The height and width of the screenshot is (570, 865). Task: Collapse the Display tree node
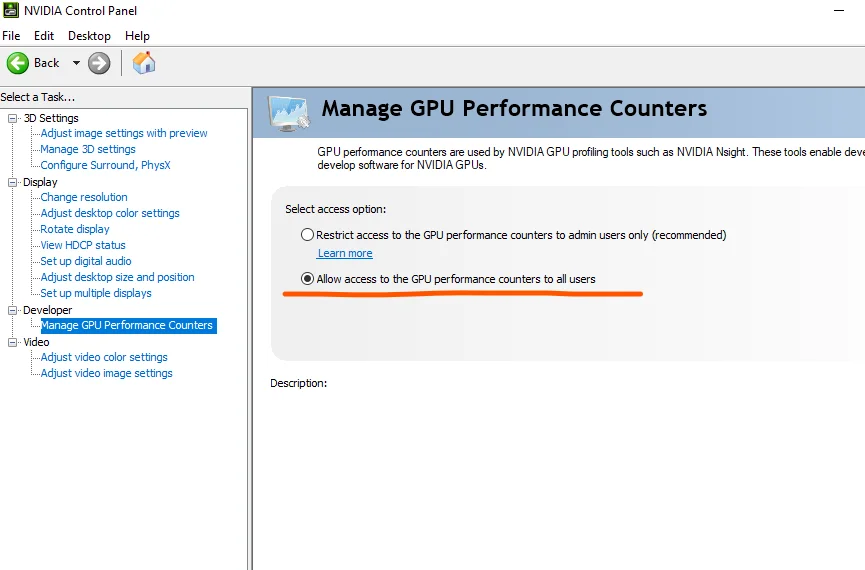pyautogui.click(x=13, y=182)
